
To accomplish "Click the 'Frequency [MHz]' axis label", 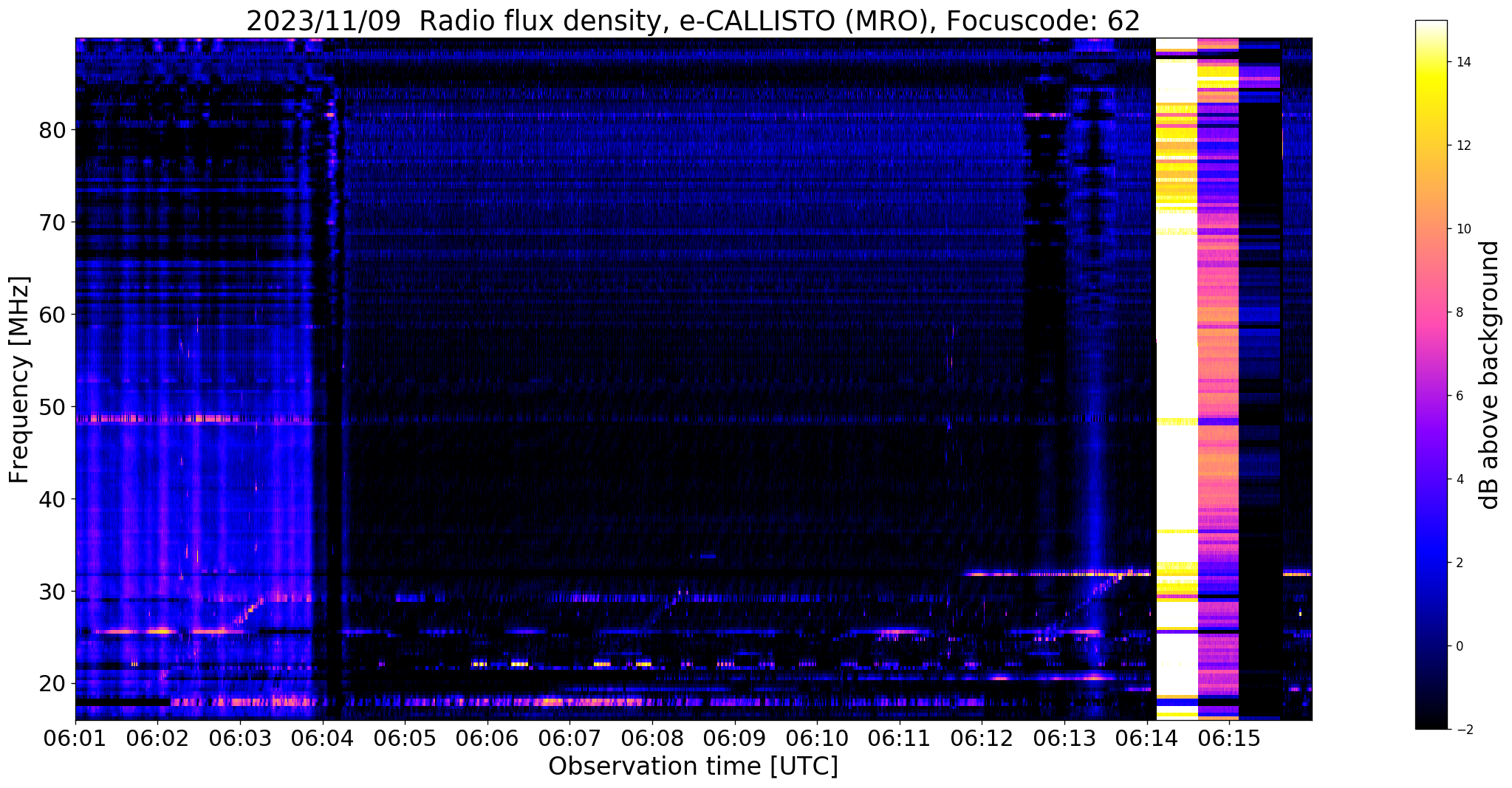I will click(20, 380).
